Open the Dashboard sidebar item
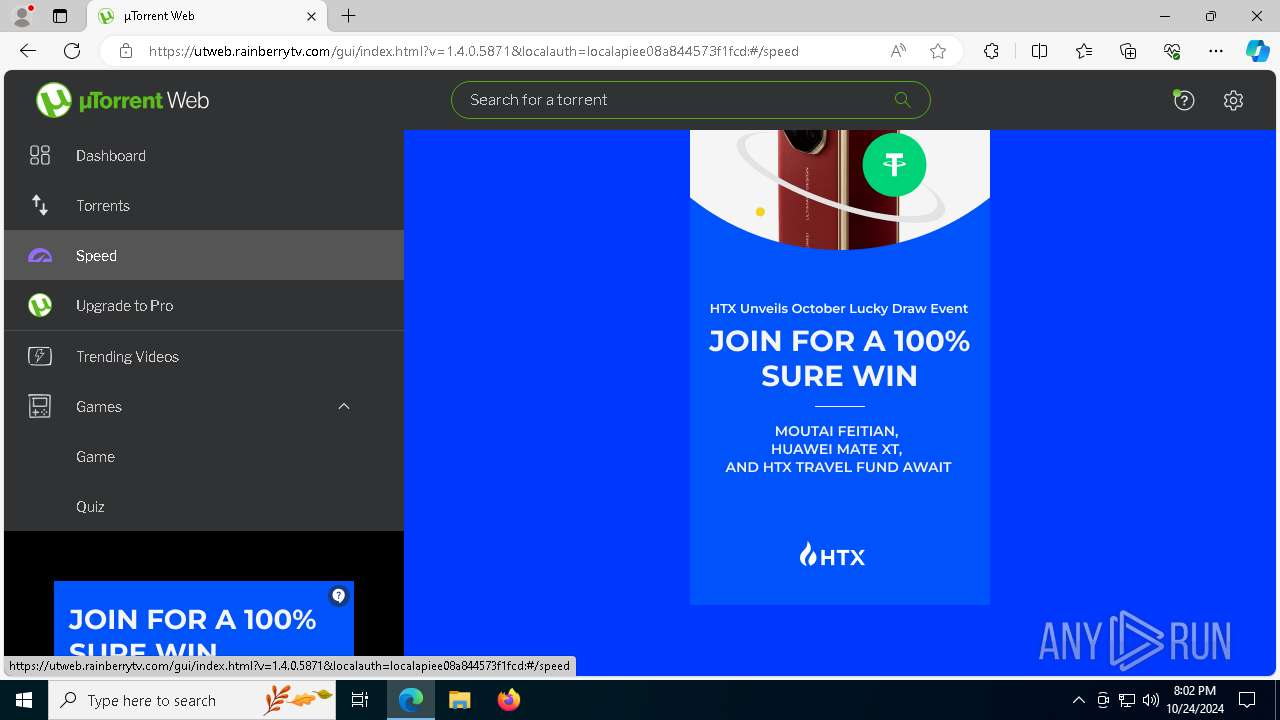 tap(204, 155)
